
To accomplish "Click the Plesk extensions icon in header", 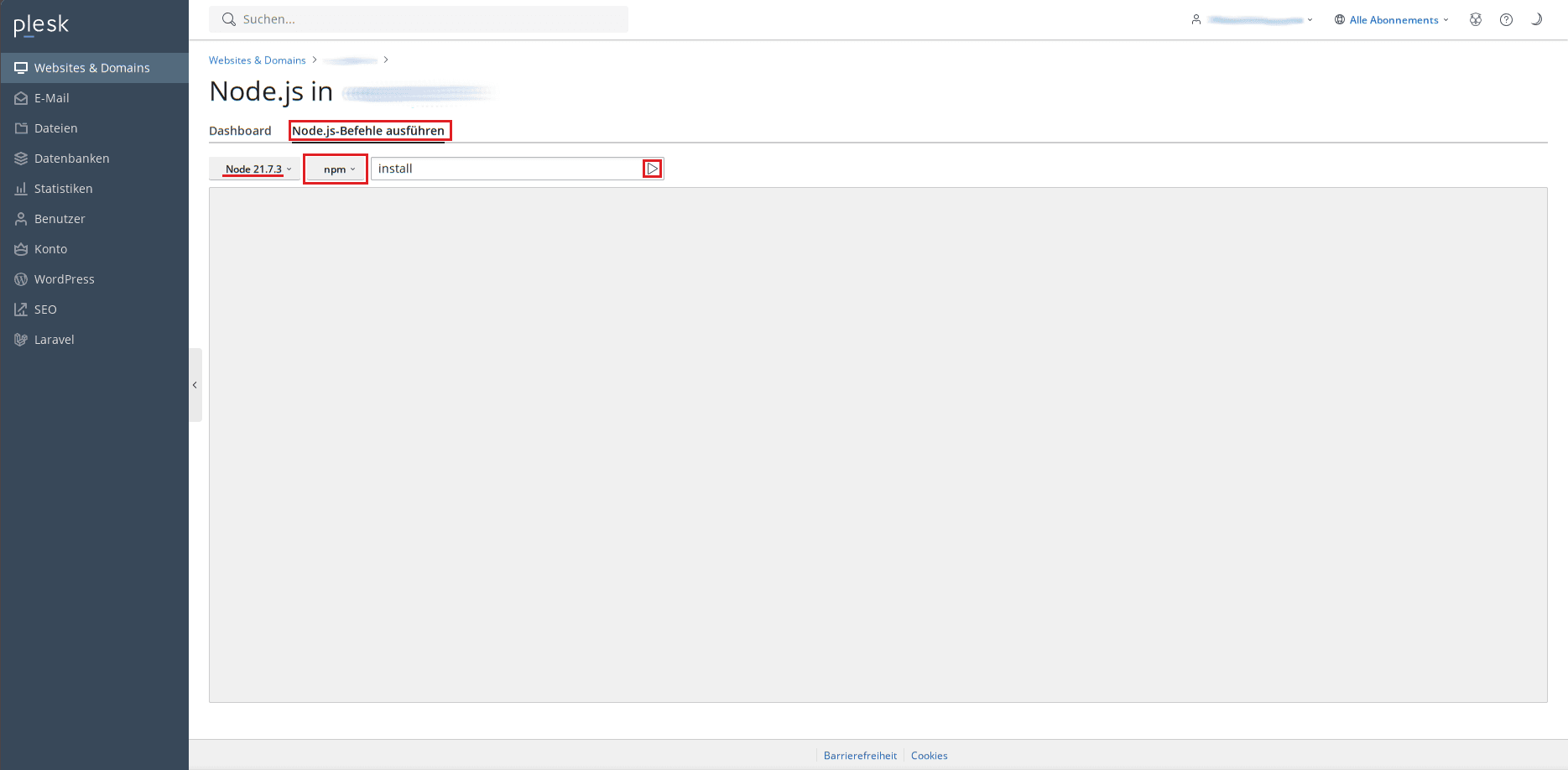I will click(x=1476, y=19).
